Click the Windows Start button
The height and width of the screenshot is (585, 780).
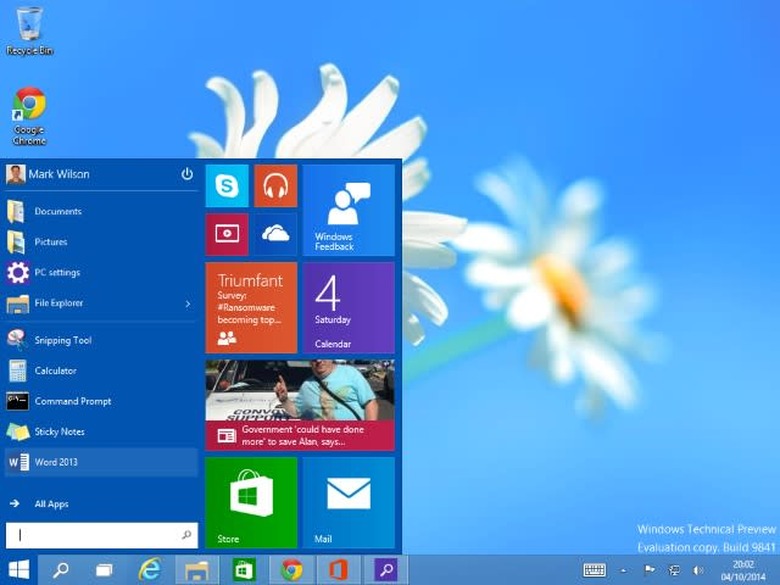coord(19,570)
